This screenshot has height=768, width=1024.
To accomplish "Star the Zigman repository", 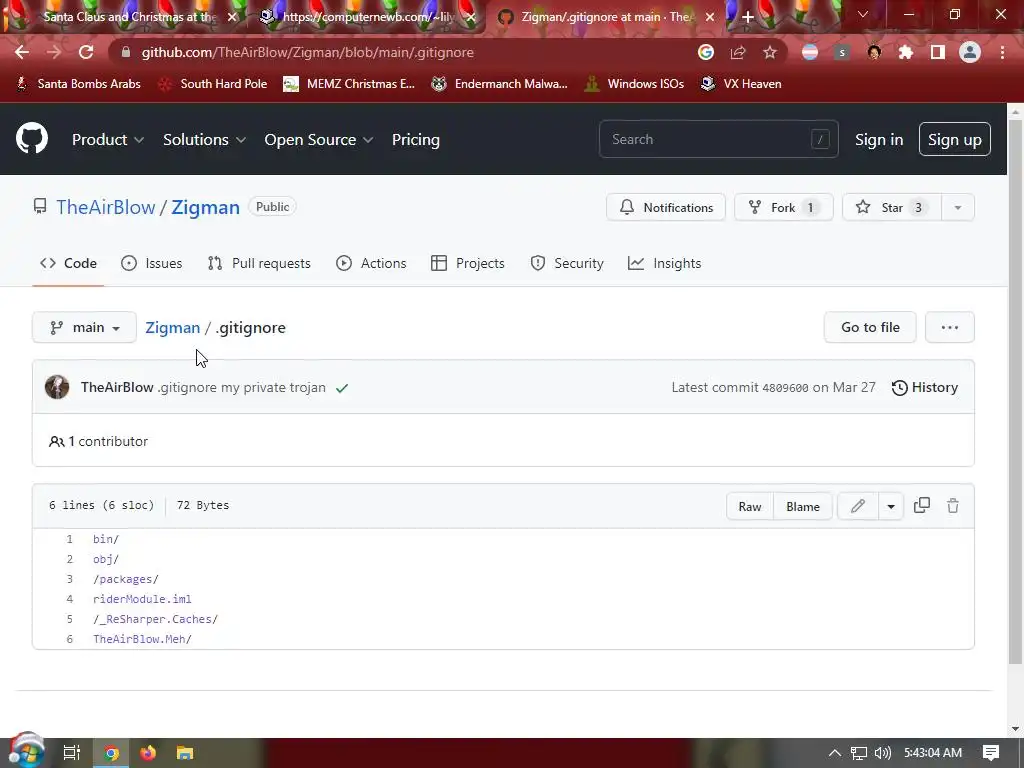I will point(892,208).
